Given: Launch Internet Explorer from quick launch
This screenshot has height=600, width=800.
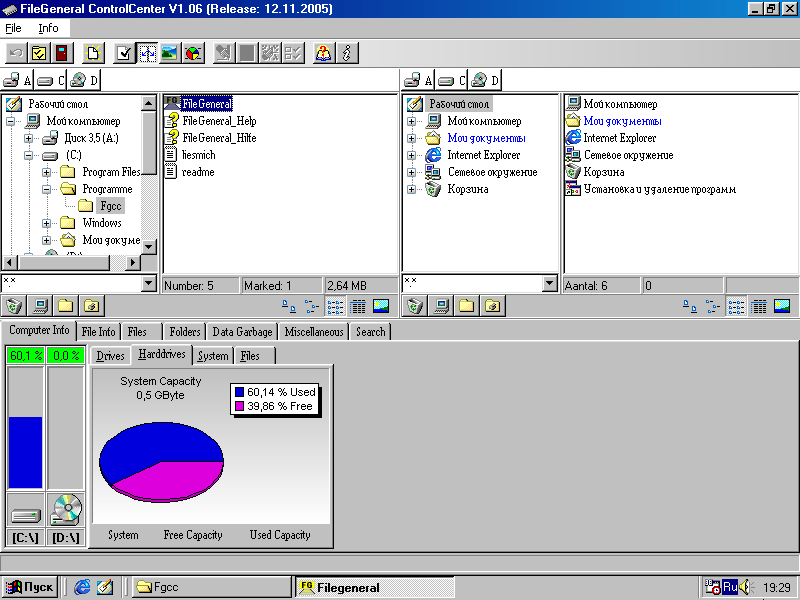Looking at the screenshot, I should click(x=82, y=587).
